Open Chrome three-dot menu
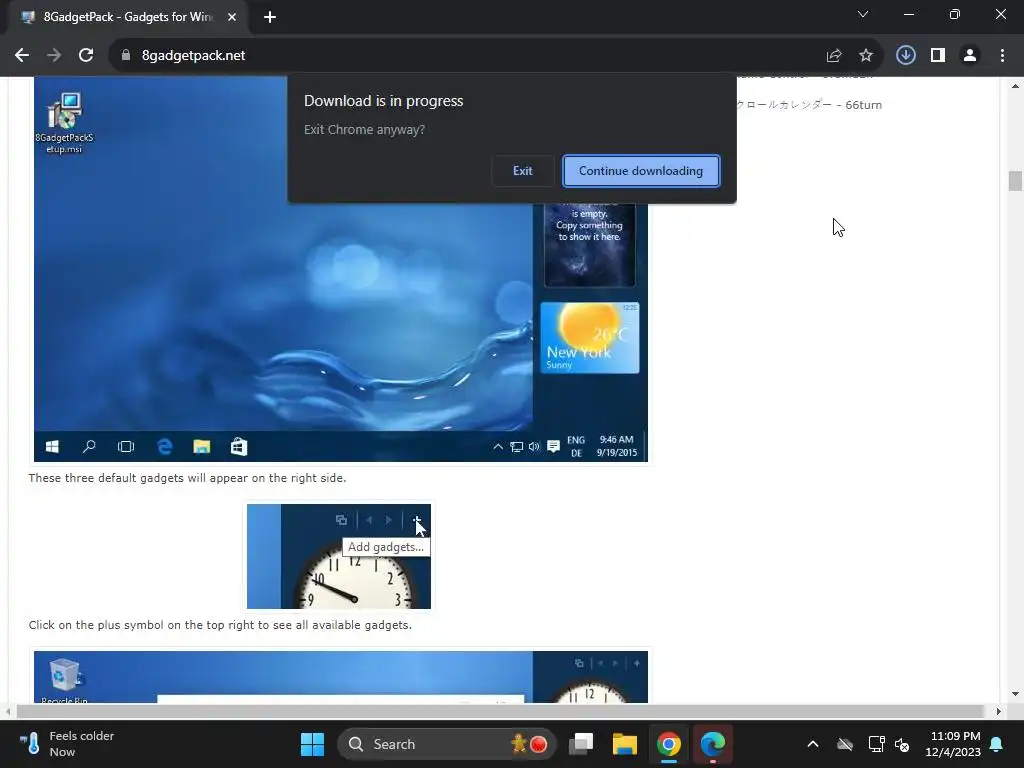Image resolution: width=1024 pixels, height=768 pixels. coord(1002,56)
